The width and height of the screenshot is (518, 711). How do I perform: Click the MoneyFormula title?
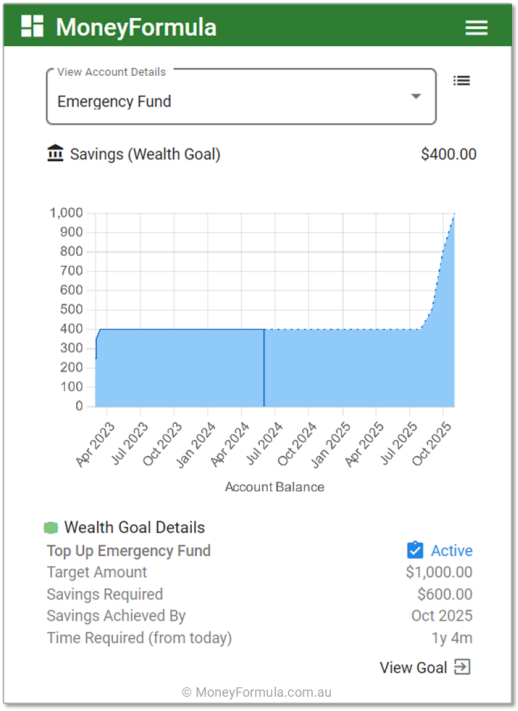point(136,27)
